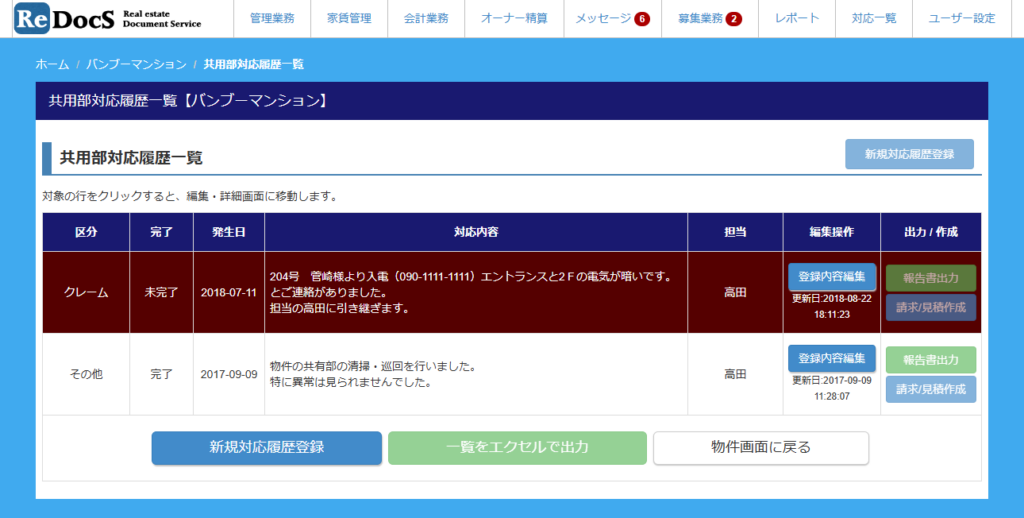Click the ReDocS logo
Image resolution: width=1024 pixels, height=518 pixels.
coord(108,19)
